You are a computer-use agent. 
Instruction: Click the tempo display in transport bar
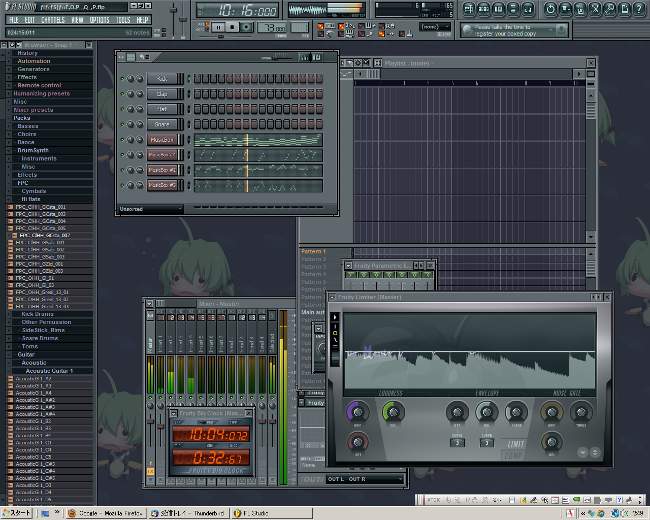[272, 28]
